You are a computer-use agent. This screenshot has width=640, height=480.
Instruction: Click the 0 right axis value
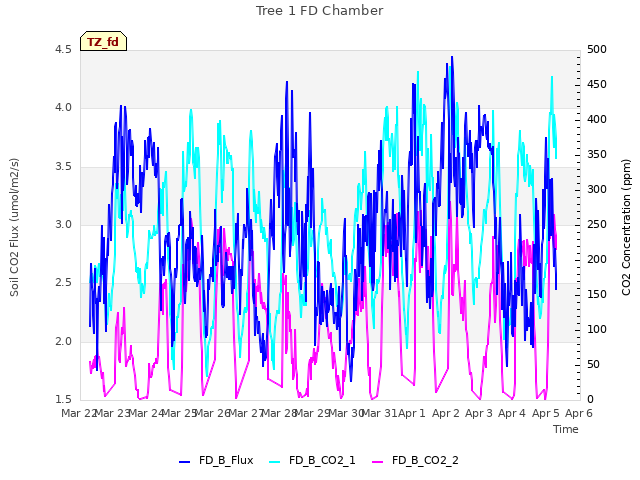point(590,400)
